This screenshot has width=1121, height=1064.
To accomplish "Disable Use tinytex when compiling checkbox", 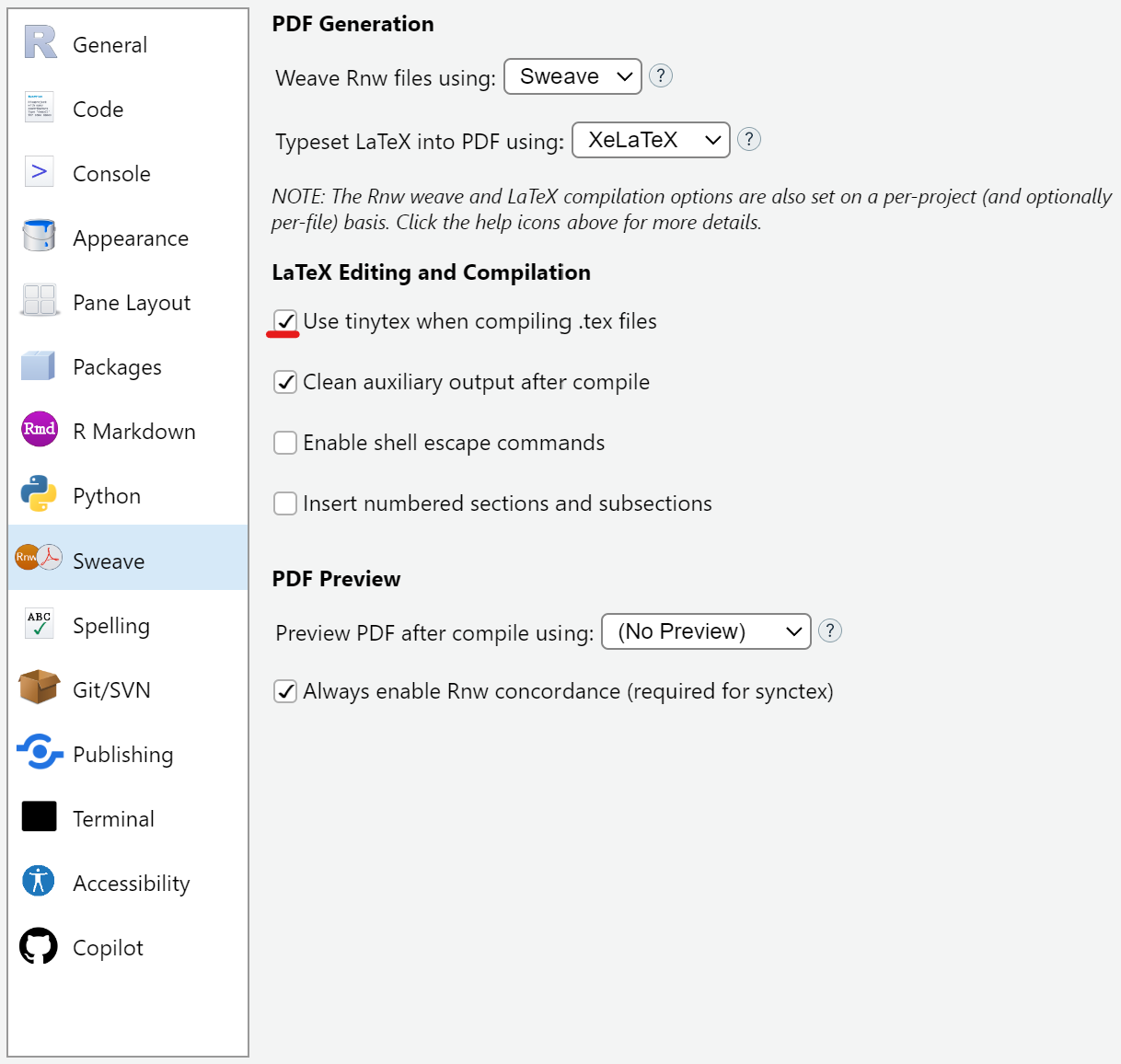I will (x=285, y=321).
